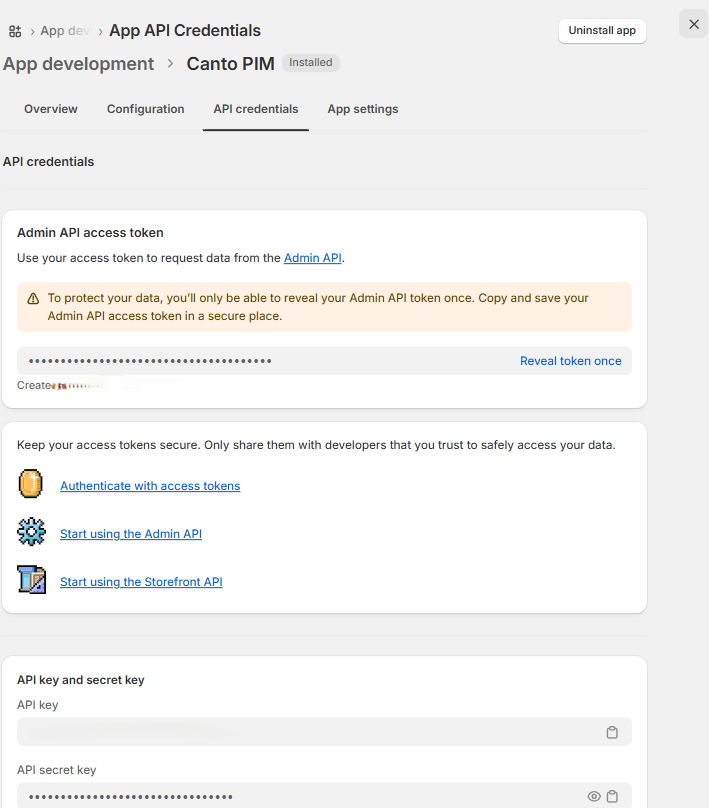
Task: Click the API key and secret key heading
Action: point(81,680)
